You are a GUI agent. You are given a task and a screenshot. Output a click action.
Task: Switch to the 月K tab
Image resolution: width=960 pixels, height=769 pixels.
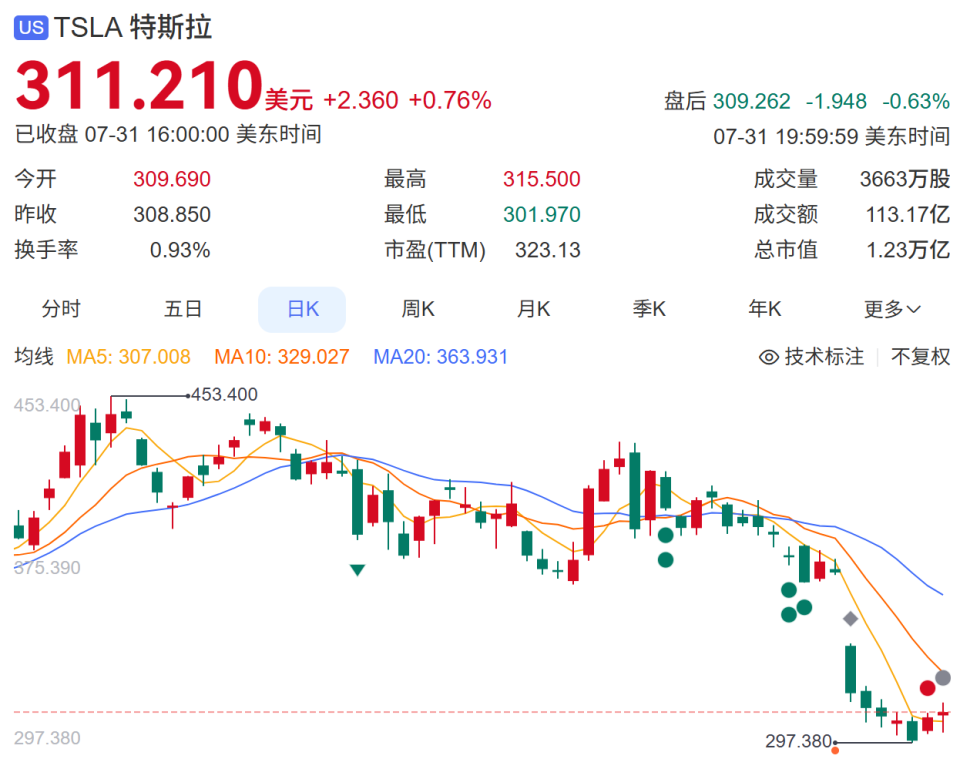533,309
